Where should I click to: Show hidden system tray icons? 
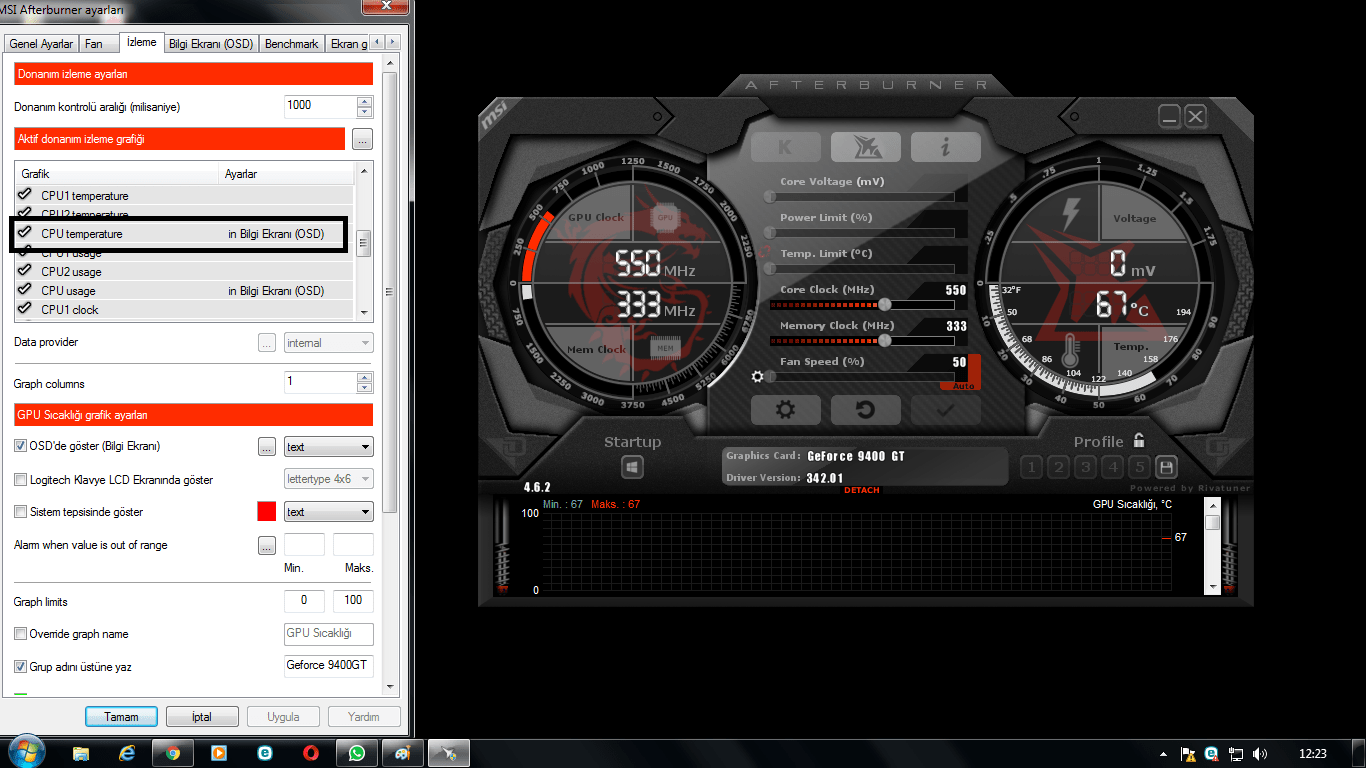click(x=1163, y=753)
